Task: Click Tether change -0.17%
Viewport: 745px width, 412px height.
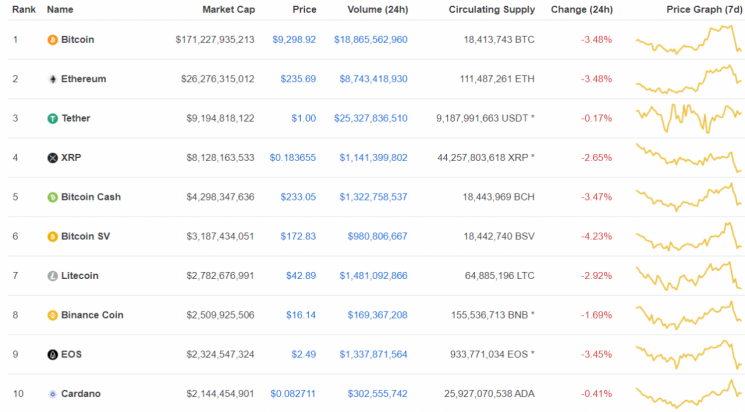Action: tap(596, 118)
